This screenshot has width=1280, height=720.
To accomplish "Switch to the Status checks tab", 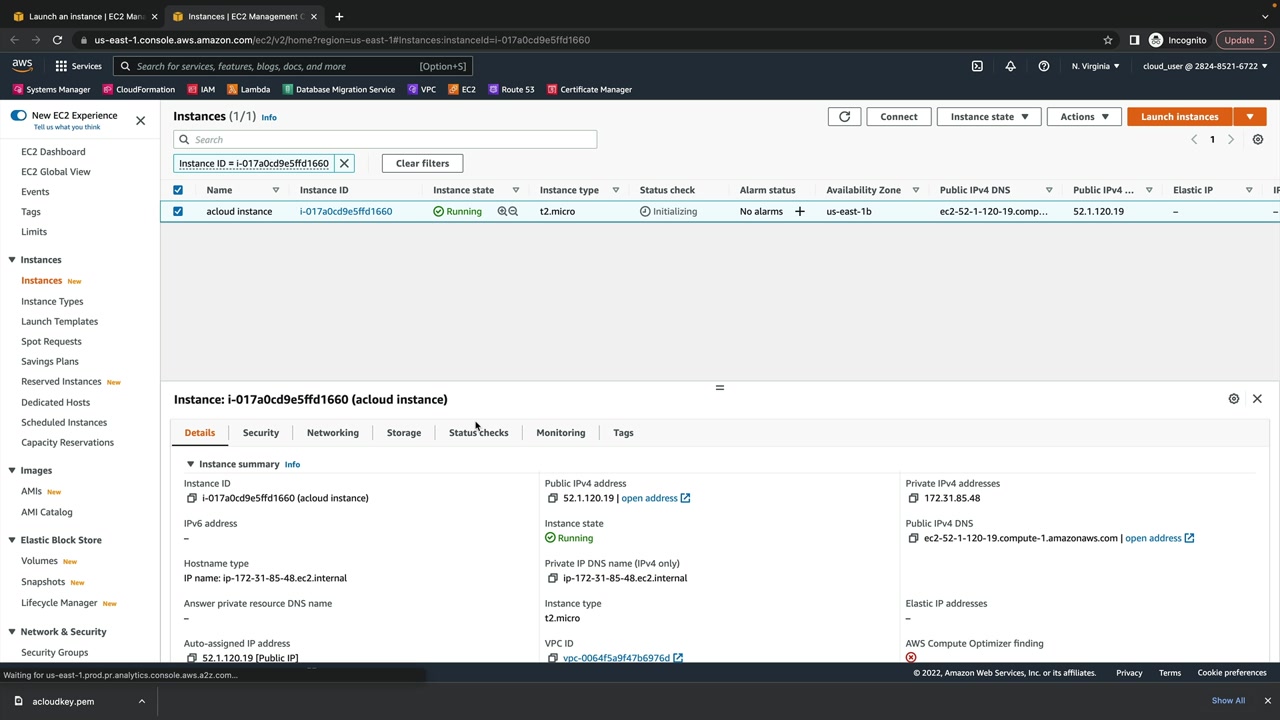I will coord(478,433).
